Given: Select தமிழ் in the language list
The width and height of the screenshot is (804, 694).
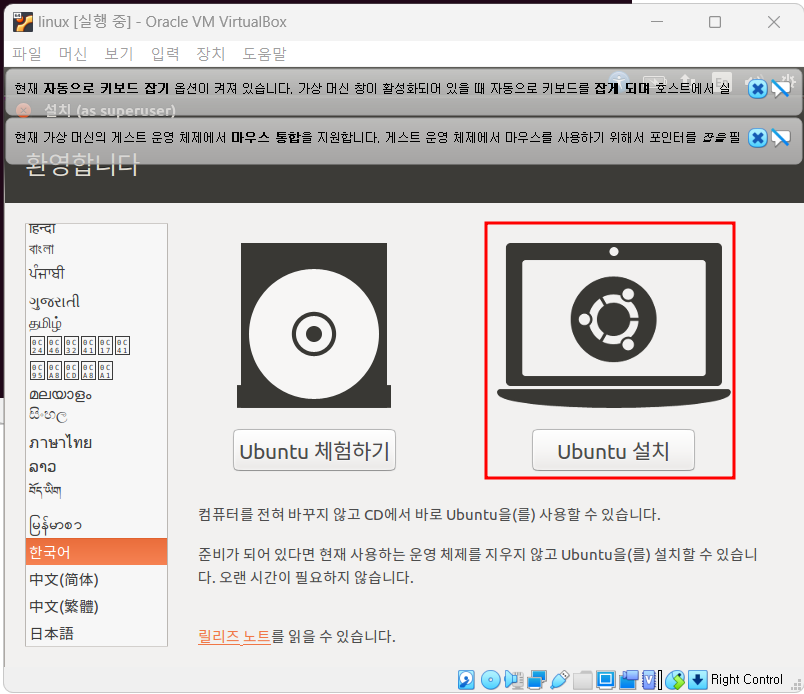Looking at the screenshot, I should (x=96, y=323).
